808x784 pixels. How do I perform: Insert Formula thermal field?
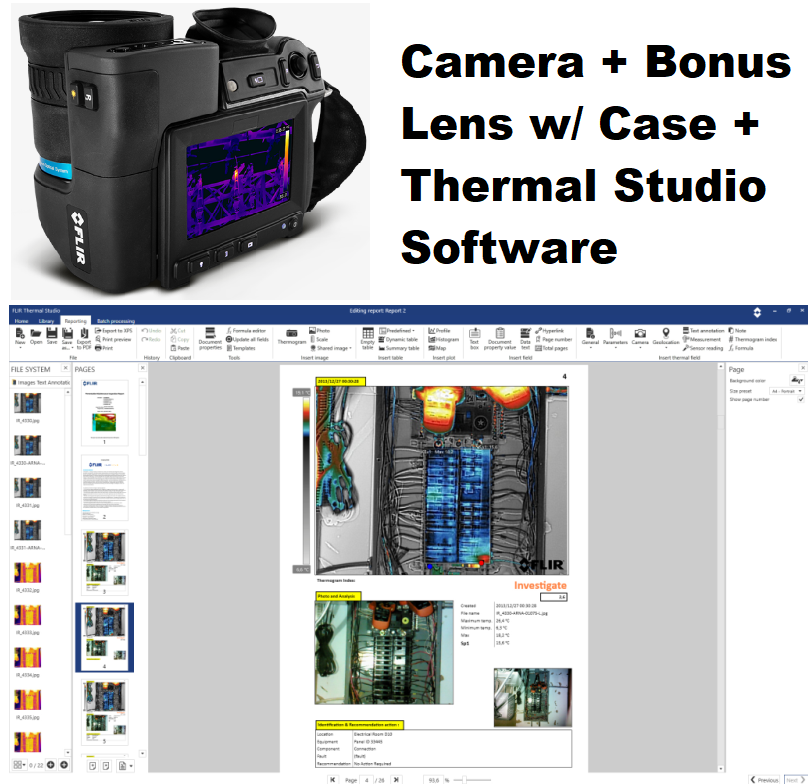coord(741,348)
